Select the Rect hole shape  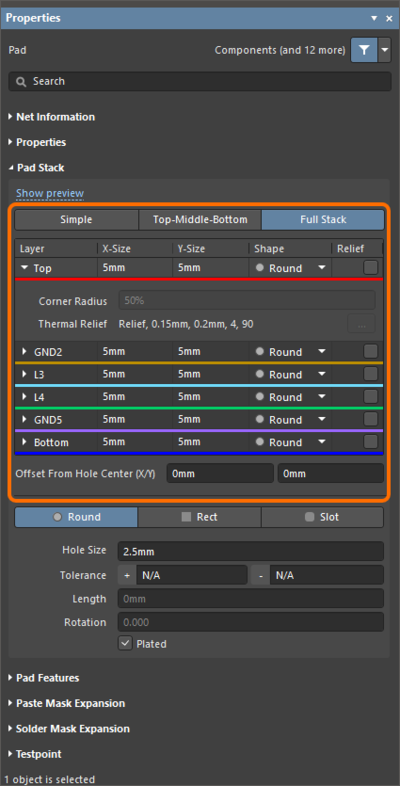[x=199, y=517]
